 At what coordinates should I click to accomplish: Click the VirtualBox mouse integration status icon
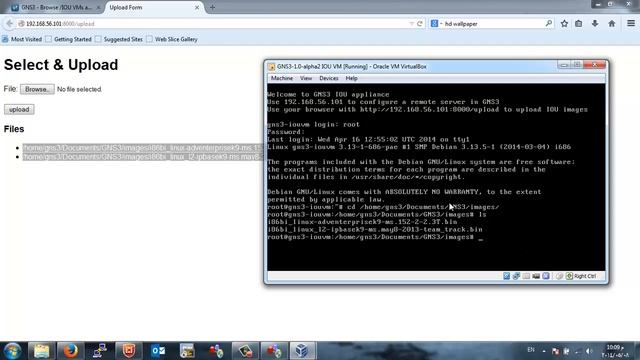pos(559,276)
